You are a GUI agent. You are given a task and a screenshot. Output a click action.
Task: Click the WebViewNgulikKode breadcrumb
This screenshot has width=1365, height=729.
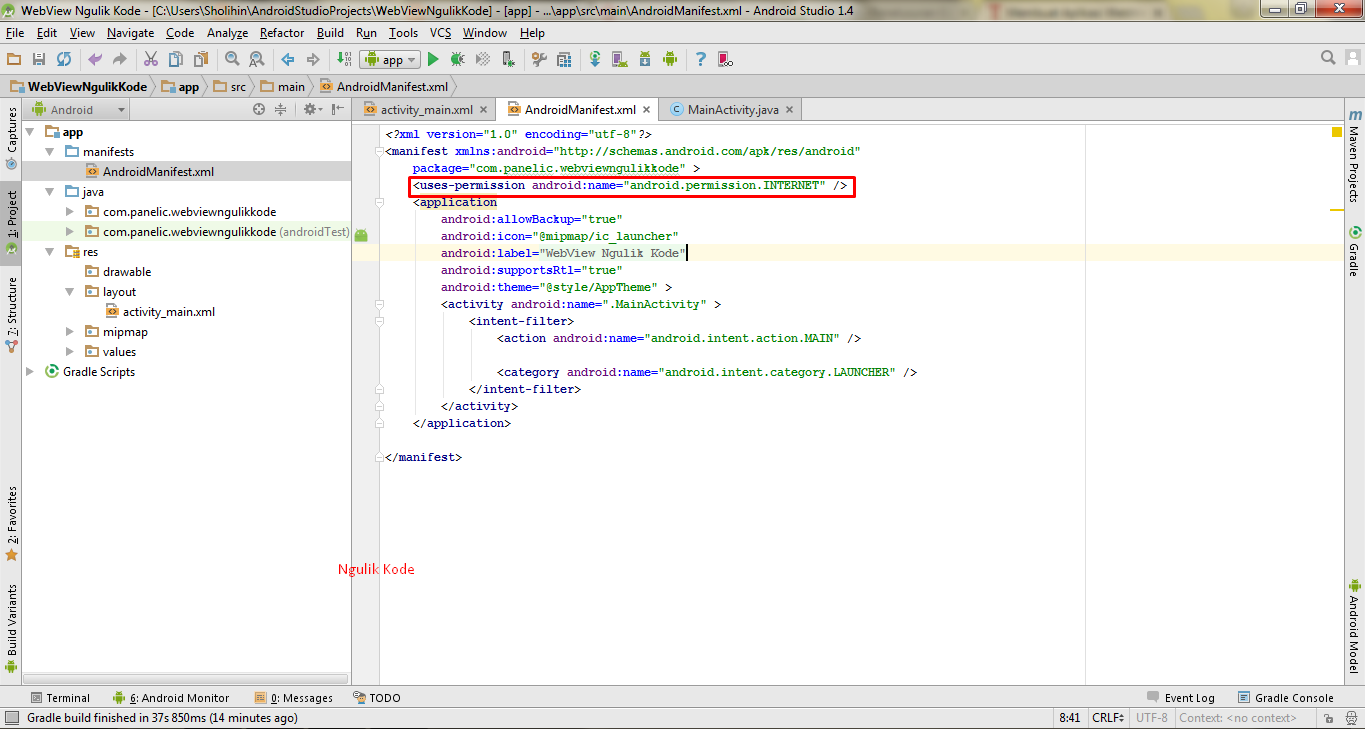tap(79, 87)
